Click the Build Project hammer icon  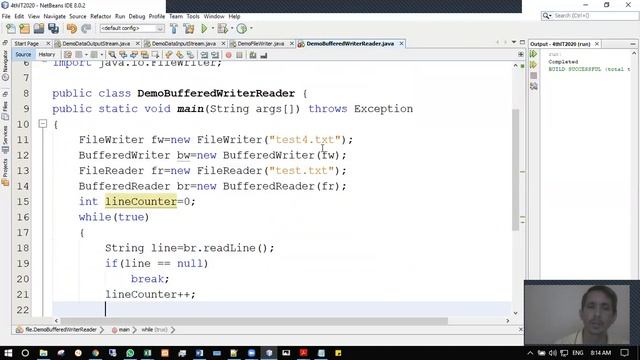(174, 28)
